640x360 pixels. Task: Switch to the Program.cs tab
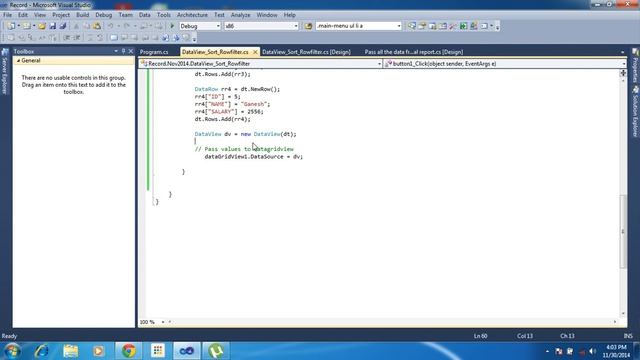(154, 52)
